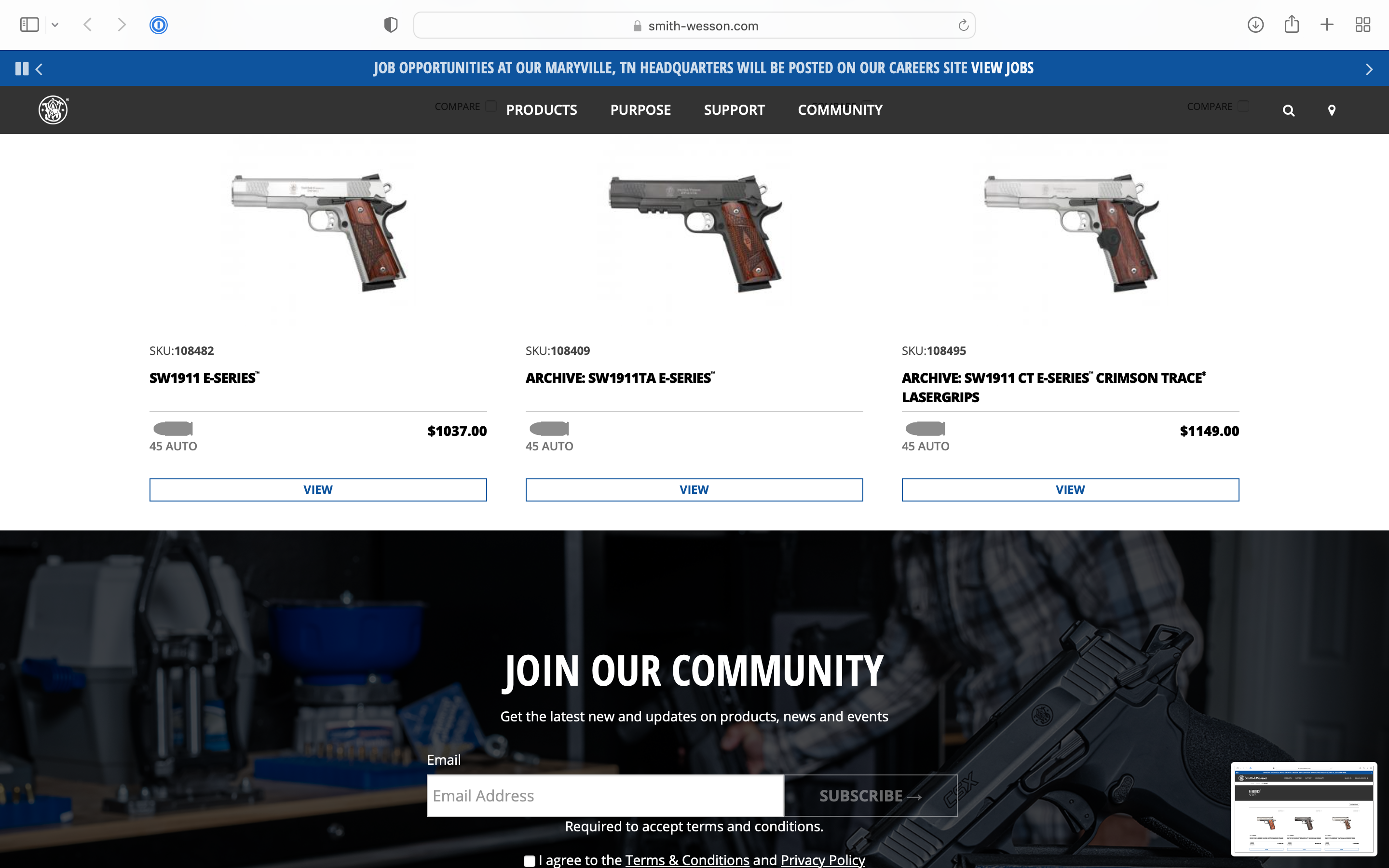Click VIEW button for SKU 108495
Viewport: 1389px width, 868px height.
pos(1071,489)
